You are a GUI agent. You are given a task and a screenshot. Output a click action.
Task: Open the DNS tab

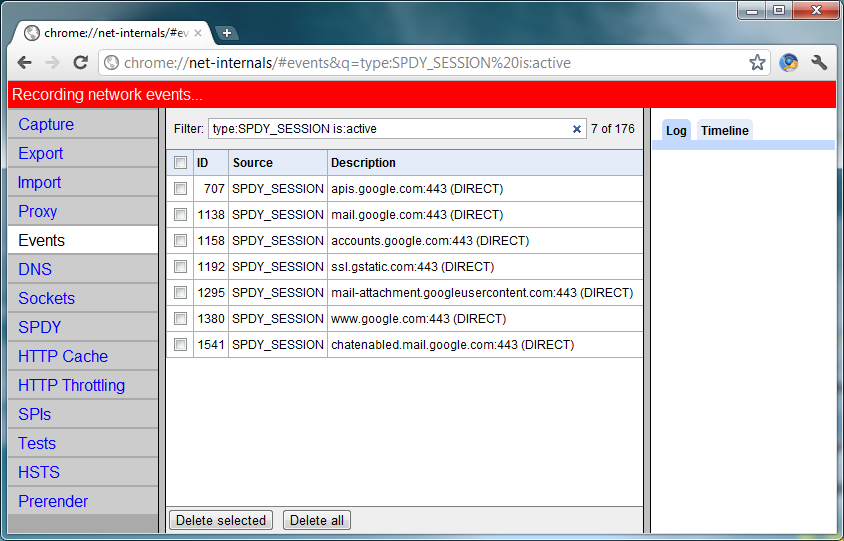(x=83, y=269)
